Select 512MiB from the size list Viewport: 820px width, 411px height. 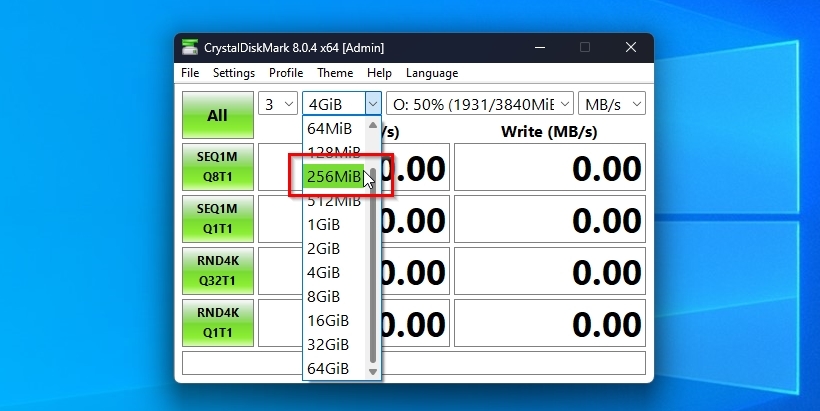[x=335, y=200]
